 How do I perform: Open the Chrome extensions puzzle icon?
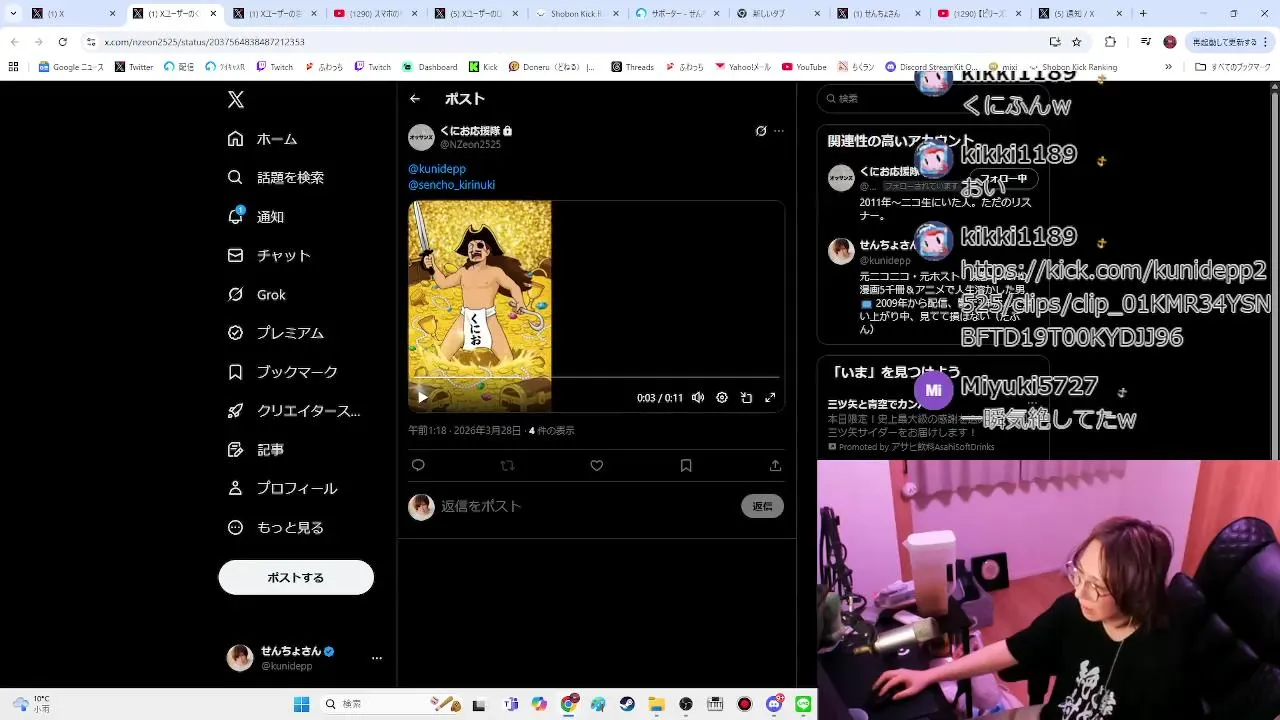[x=1110, y=42]
